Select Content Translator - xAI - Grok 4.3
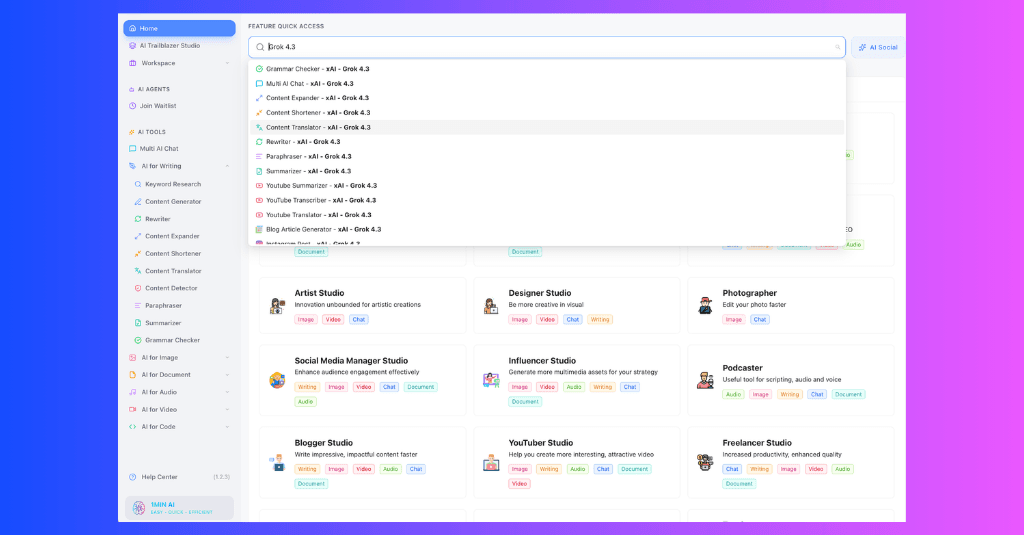Image resolution: width=1024 pixels, height=535 pixels. pyautogui.click(x=547, y=127)
